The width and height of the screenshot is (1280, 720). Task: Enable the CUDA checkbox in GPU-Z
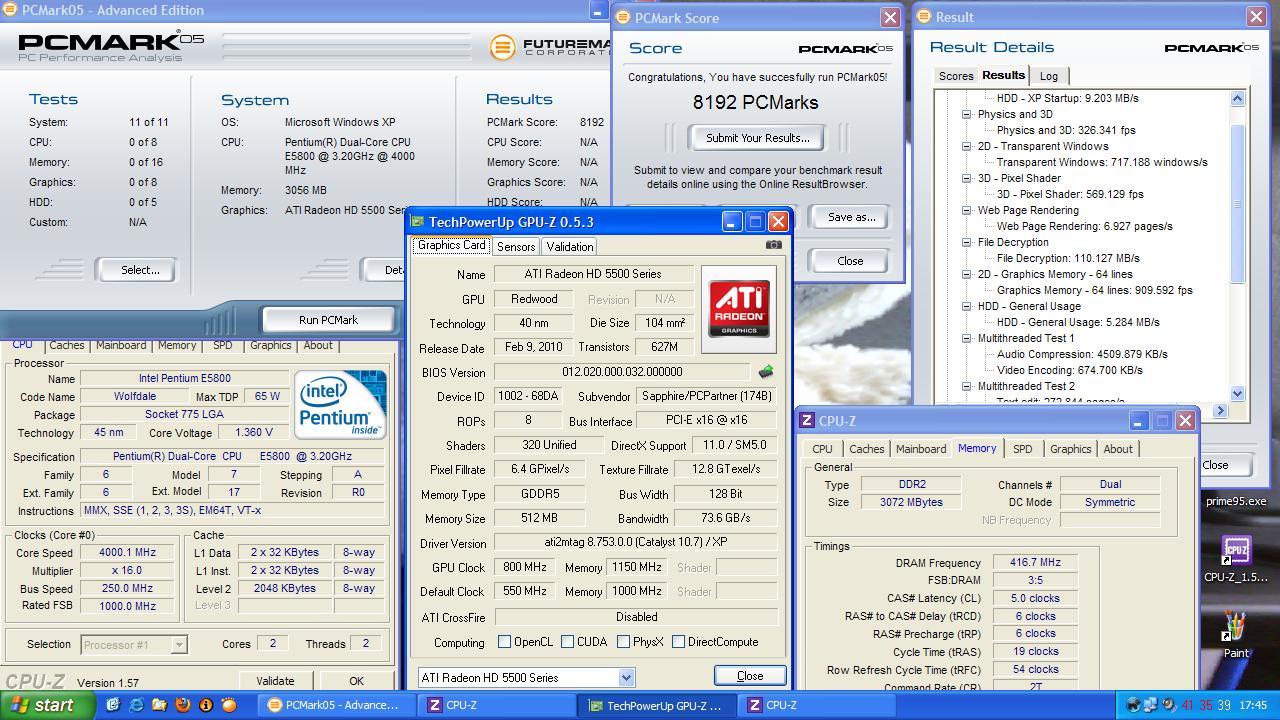tap(567, 642)
